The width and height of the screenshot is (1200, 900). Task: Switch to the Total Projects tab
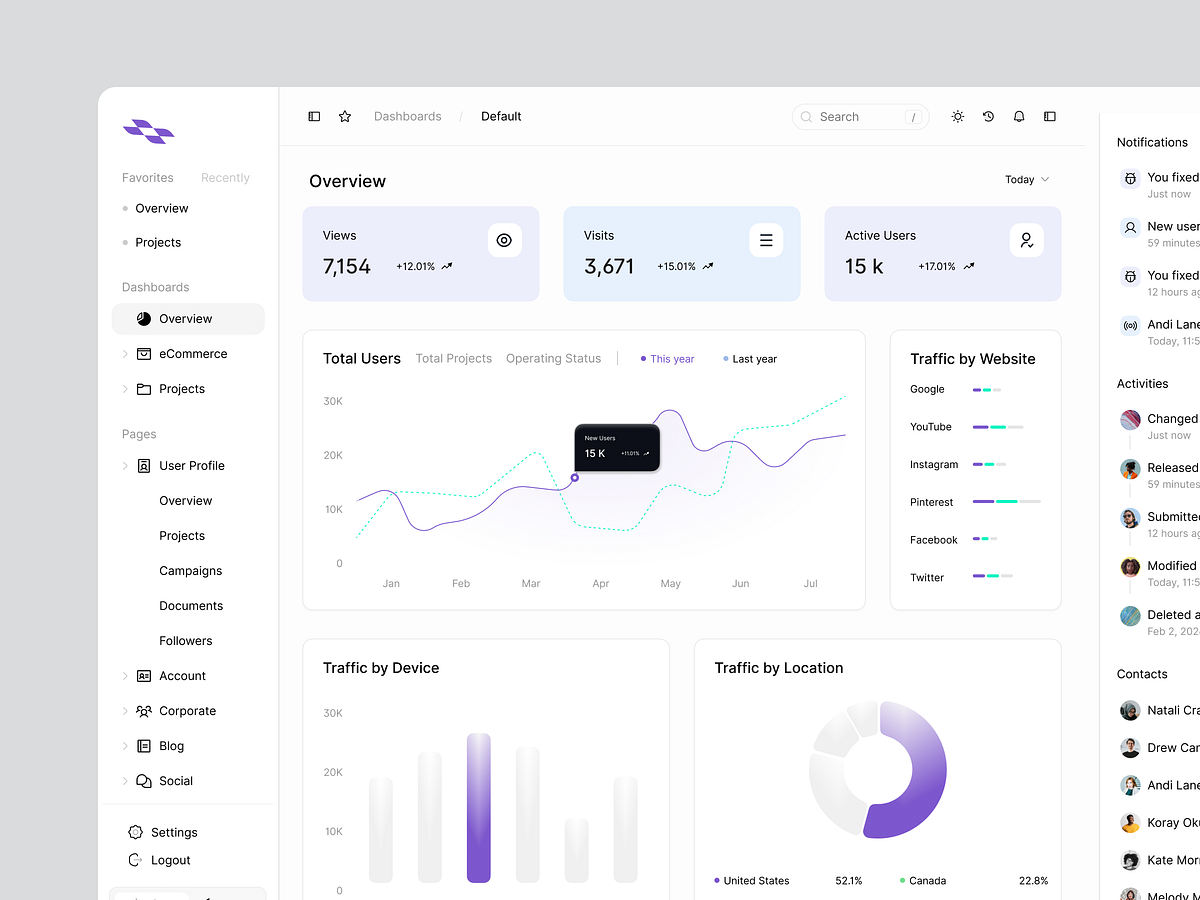coord(454,359)
